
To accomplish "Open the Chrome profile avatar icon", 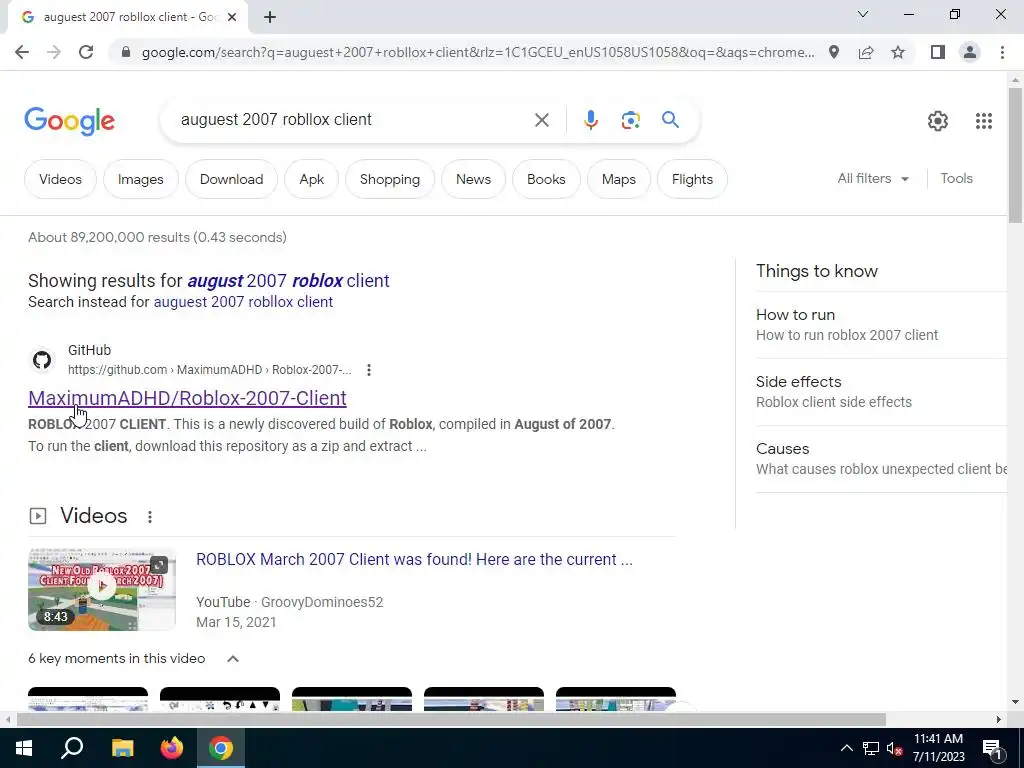I will 970,52.
